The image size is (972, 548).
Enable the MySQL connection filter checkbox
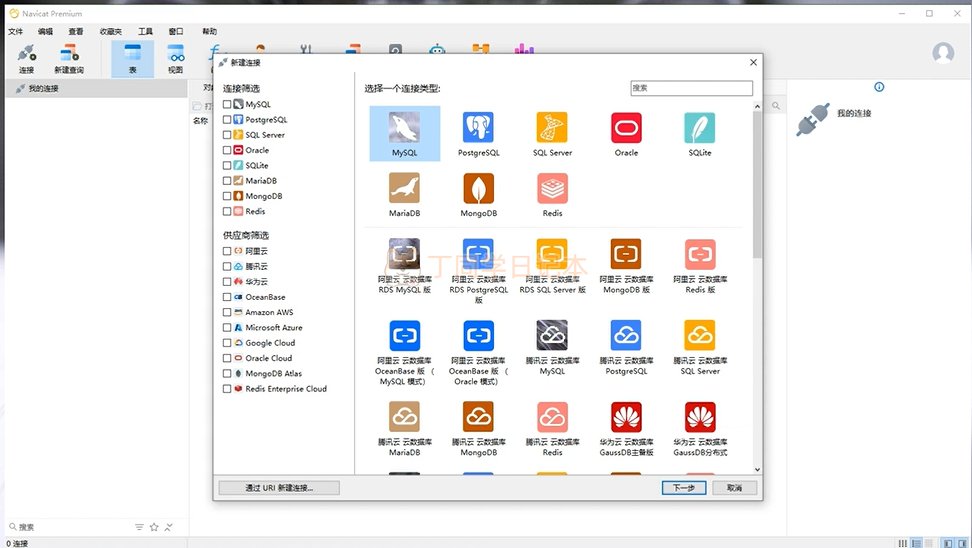(227, 104)
